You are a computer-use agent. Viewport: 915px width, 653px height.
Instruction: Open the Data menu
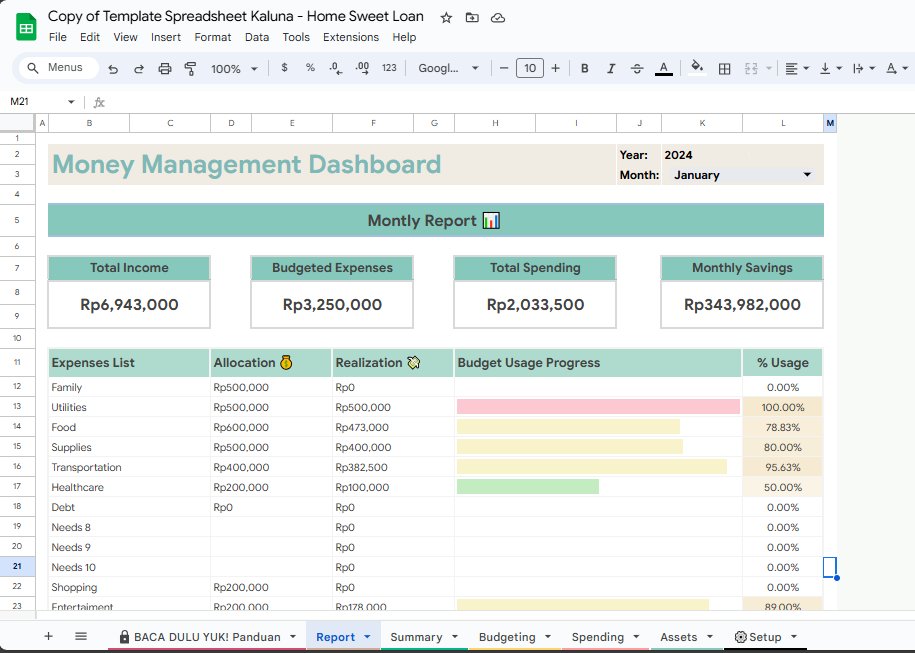257,37
